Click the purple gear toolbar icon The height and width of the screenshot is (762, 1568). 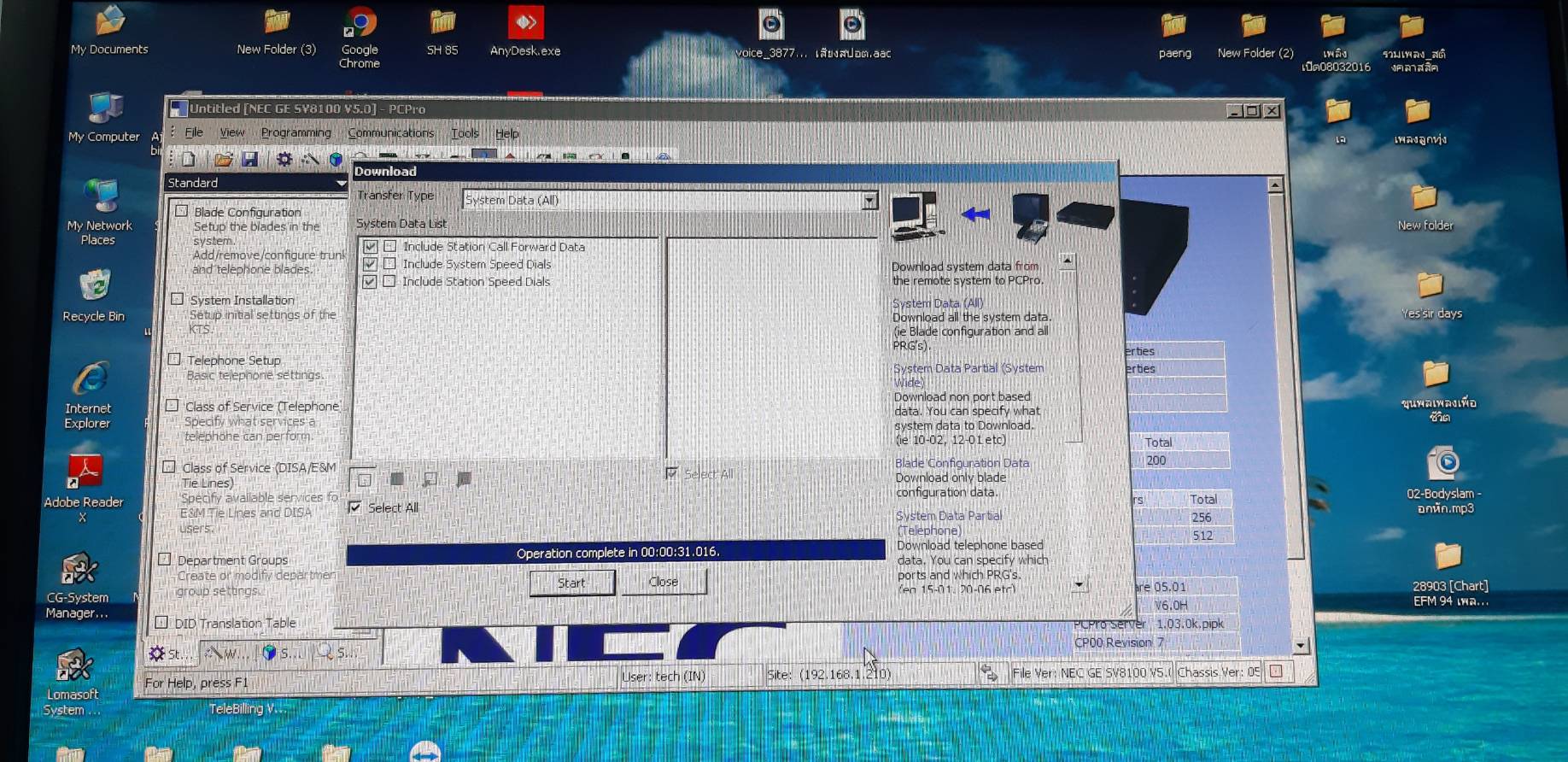pos(284,159)
